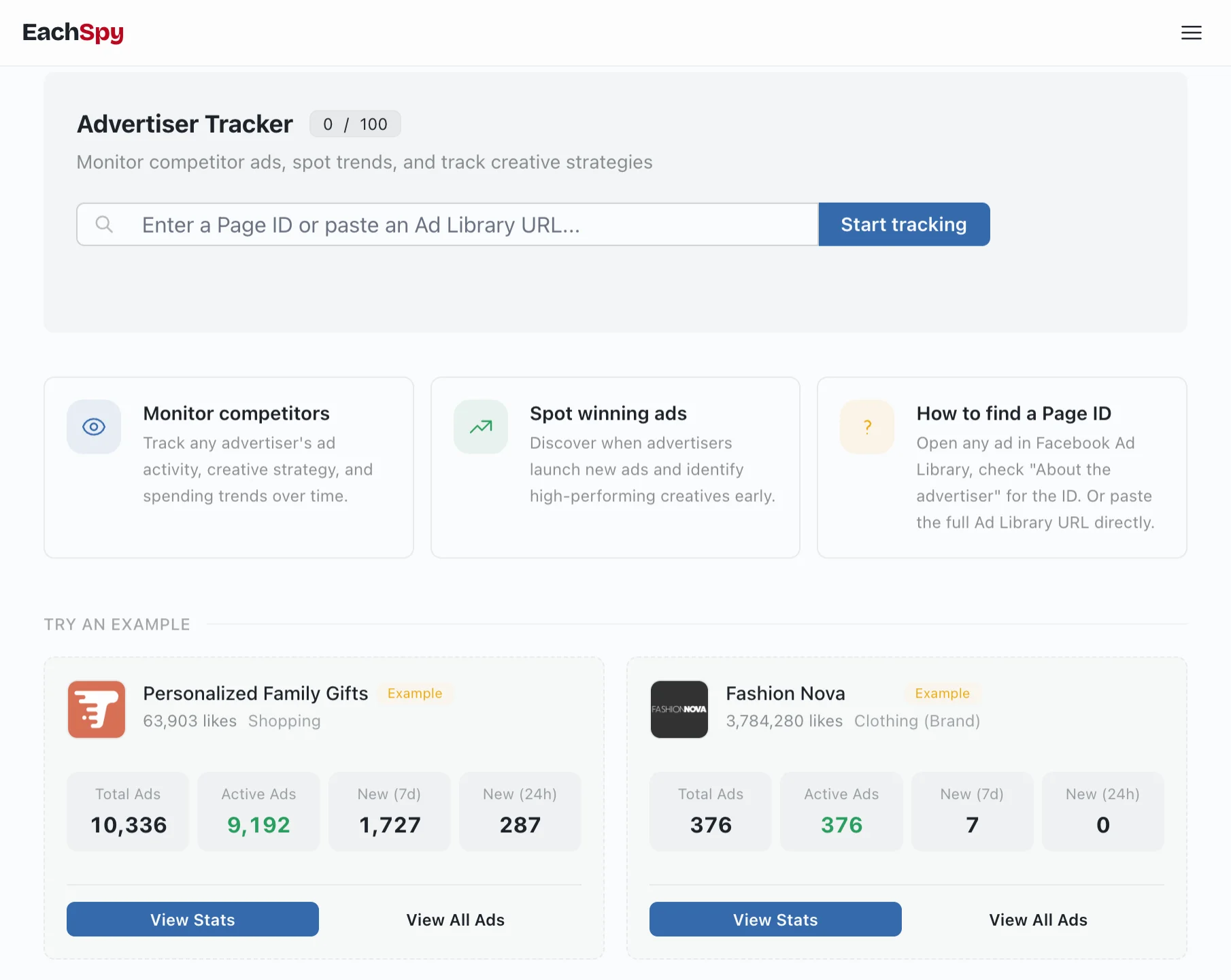Click the question mark icon for Page ID help
This screenshot has height=980, width=1231.
pos(867,426)
